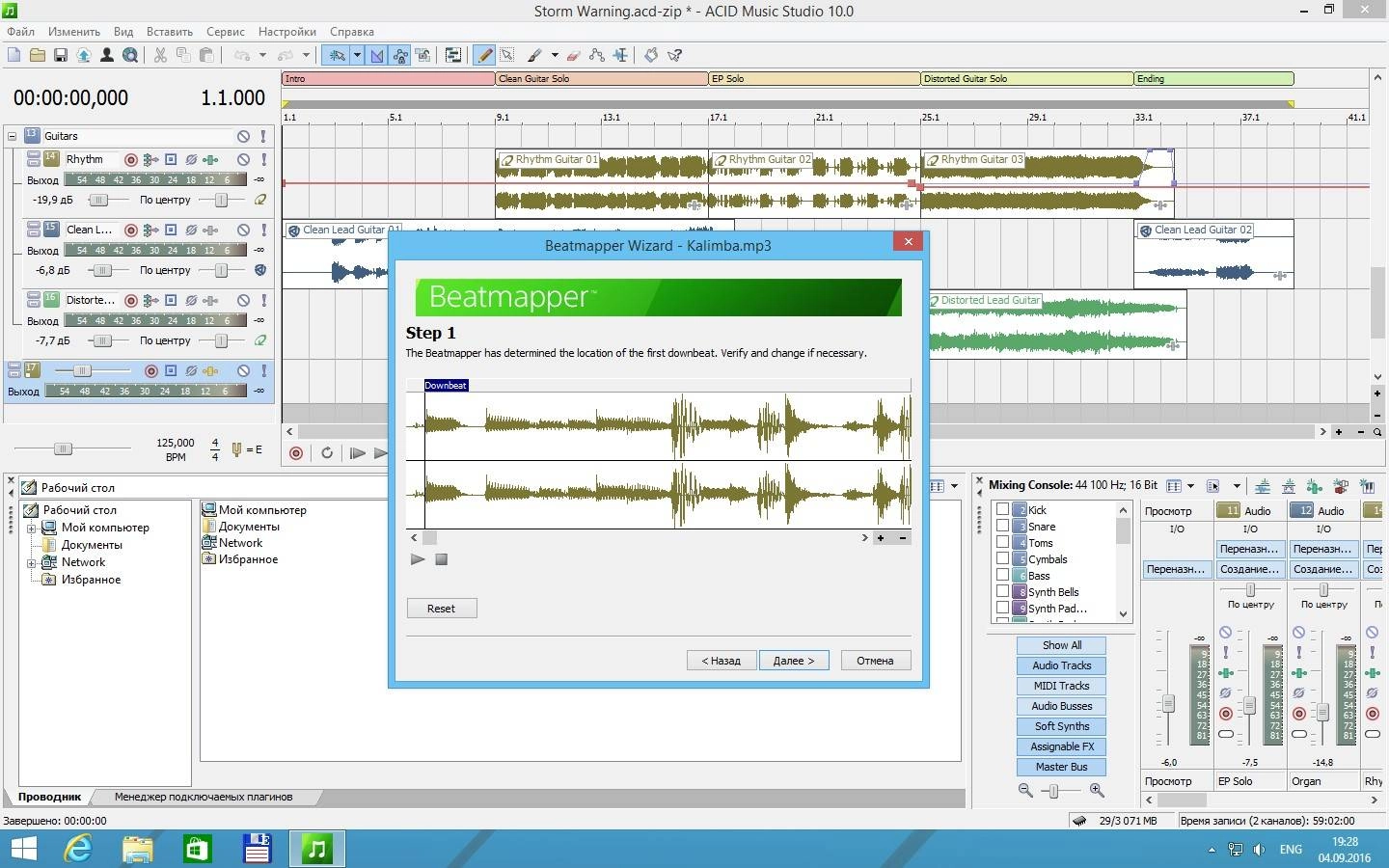Open metronome icon next to BPM
The height and width of the screenshot is (868, 1389).
236,449
